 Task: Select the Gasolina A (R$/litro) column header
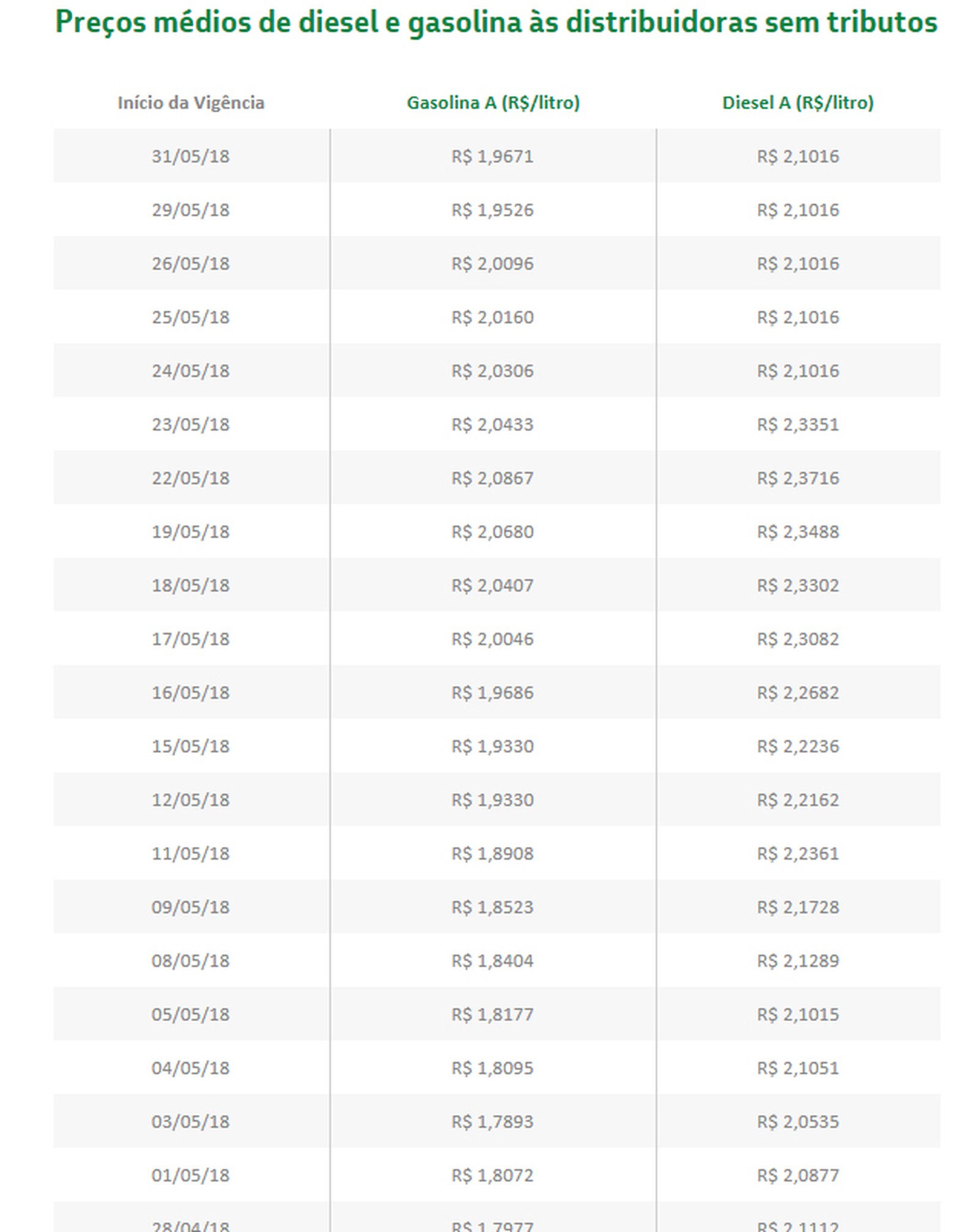[493, 102]
